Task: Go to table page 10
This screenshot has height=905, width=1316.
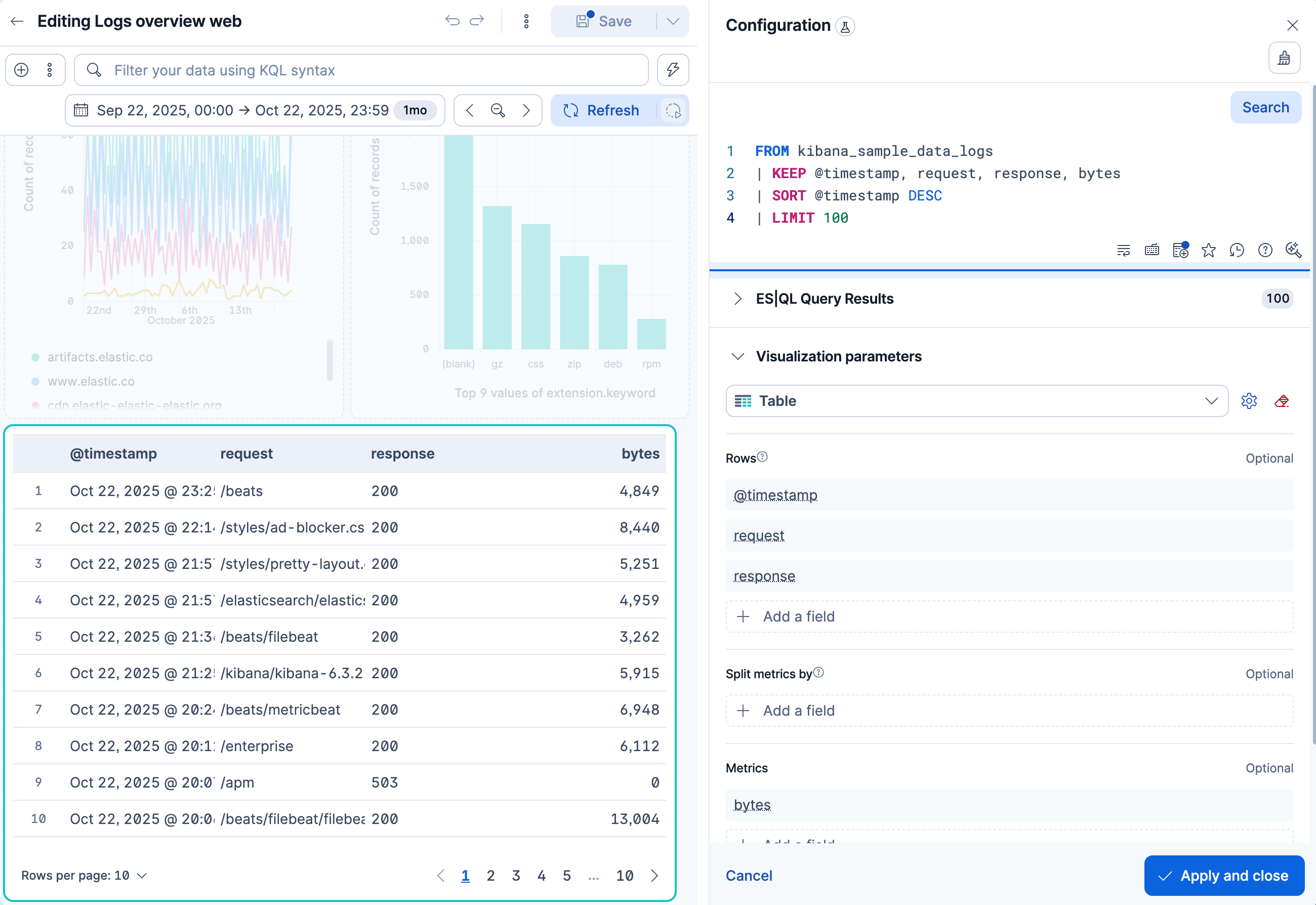Action: coord(625,876)
